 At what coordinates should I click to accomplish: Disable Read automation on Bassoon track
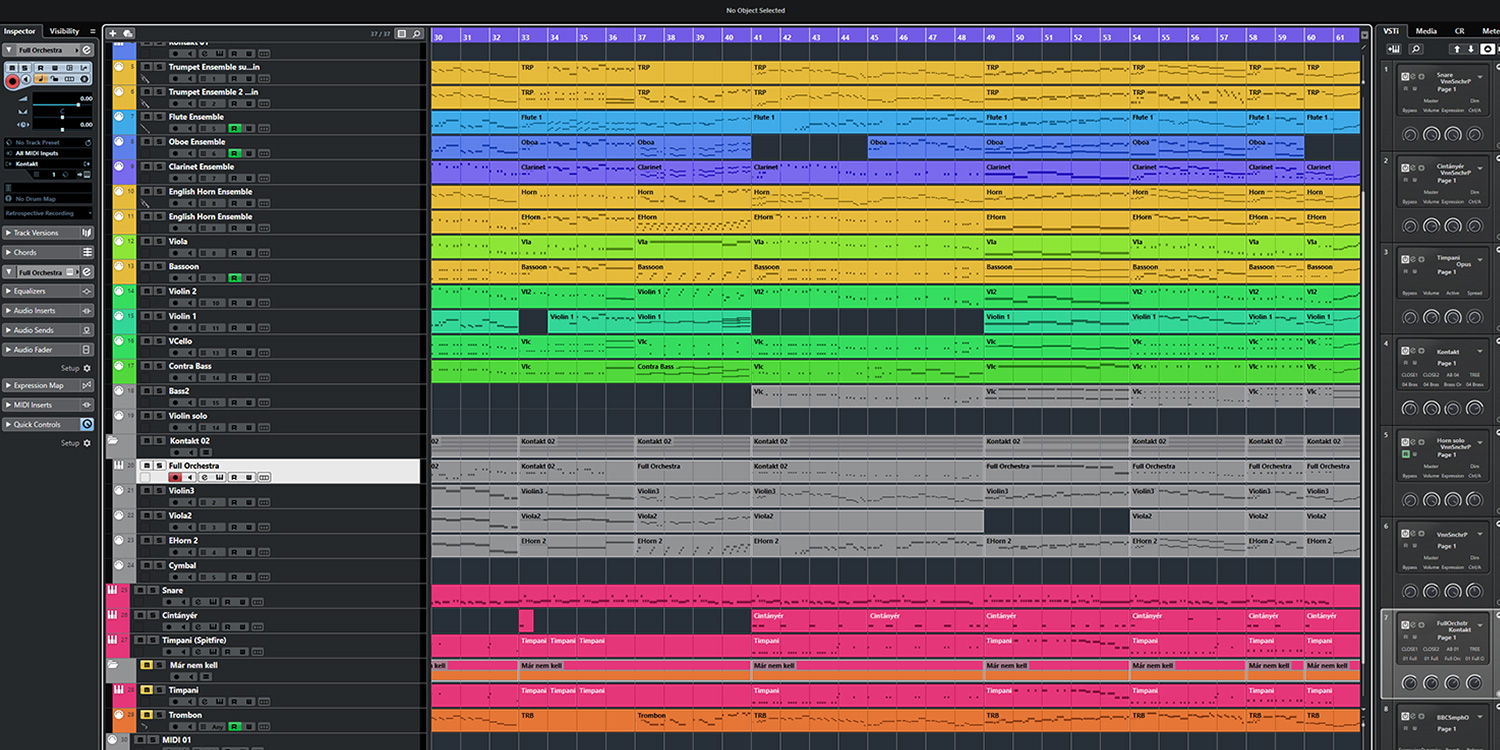[234, 278]
